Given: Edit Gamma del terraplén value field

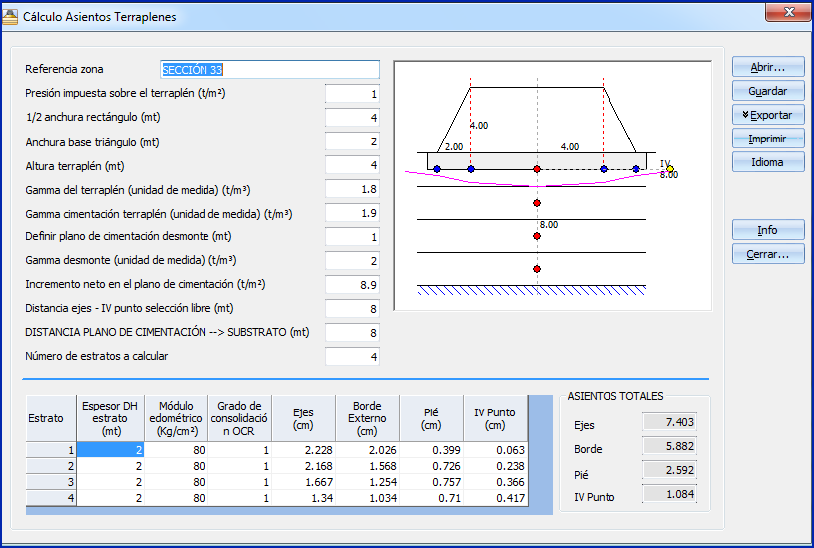Looking at the screenshot, I should point(352,189).
